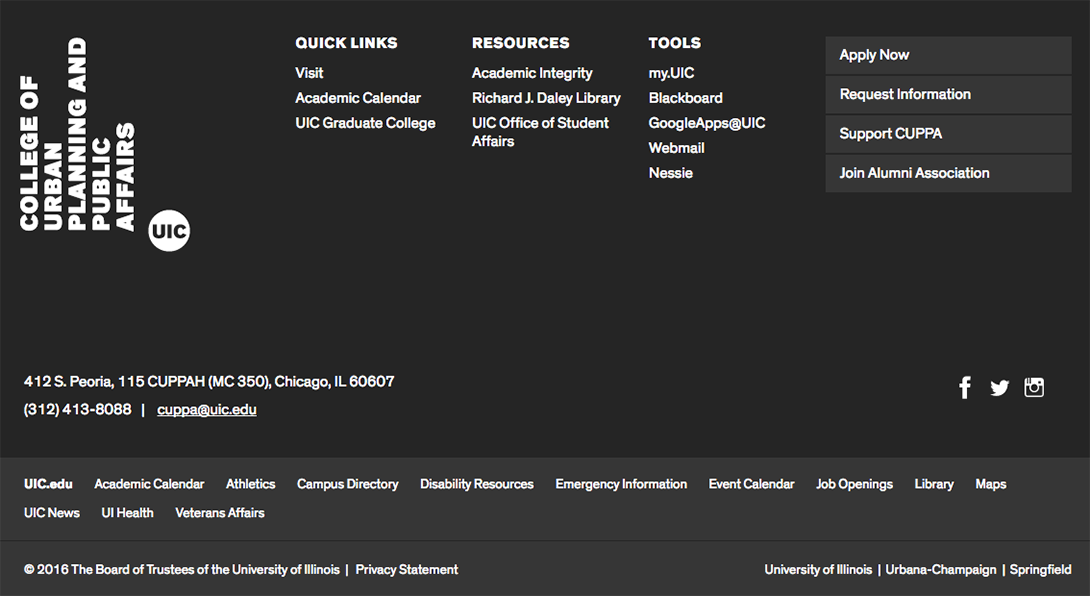Image resolution: width=1090 pixels, height=596 pixels.
Task: Open the Privacy Statement link
Action: (407, 568)
